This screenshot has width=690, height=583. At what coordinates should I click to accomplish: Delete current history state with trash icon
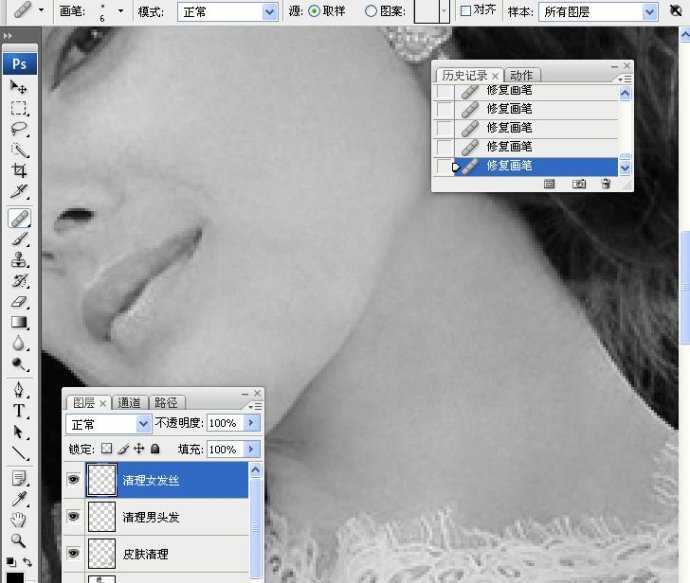tap(606, 183)
